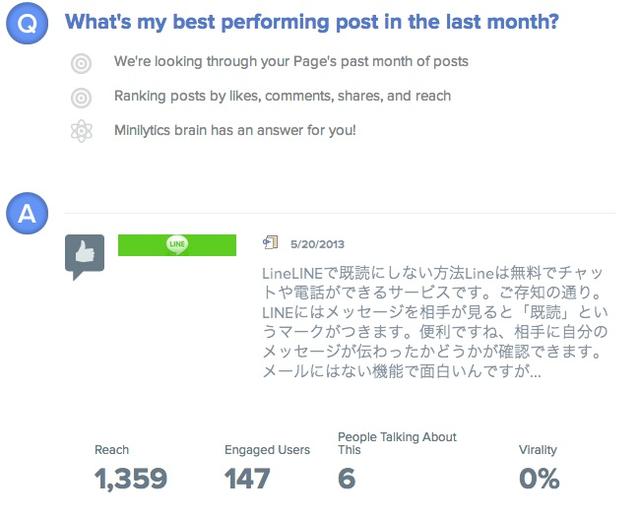640x525 pixels.
Task: Click the thumbs-up like speech bubble icon
Action: pyautogui.click(x=84, y=255)
